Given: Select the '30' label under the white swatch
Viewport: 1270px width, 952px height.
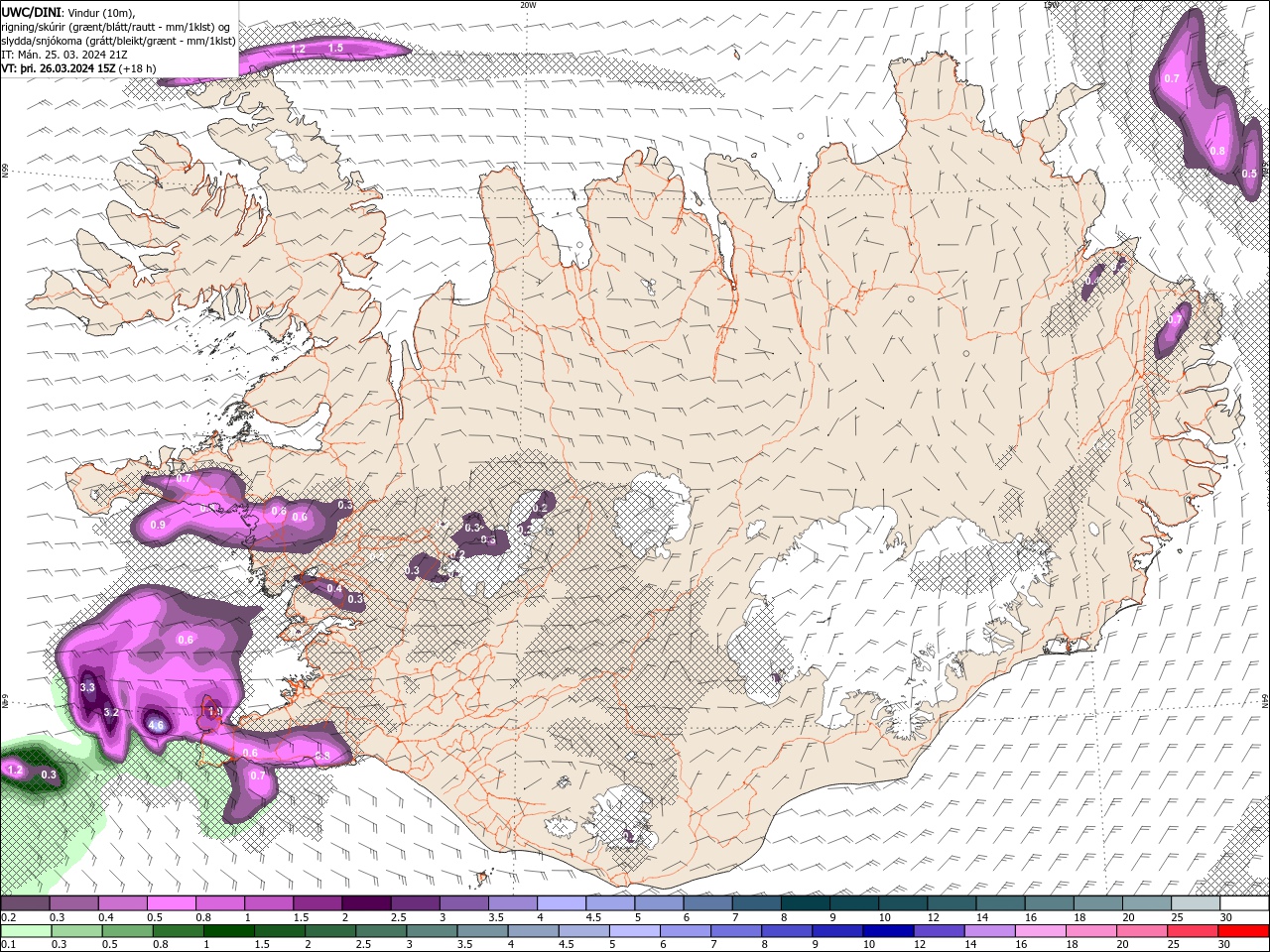Looking at the screenshot, I should point(1226,917).
